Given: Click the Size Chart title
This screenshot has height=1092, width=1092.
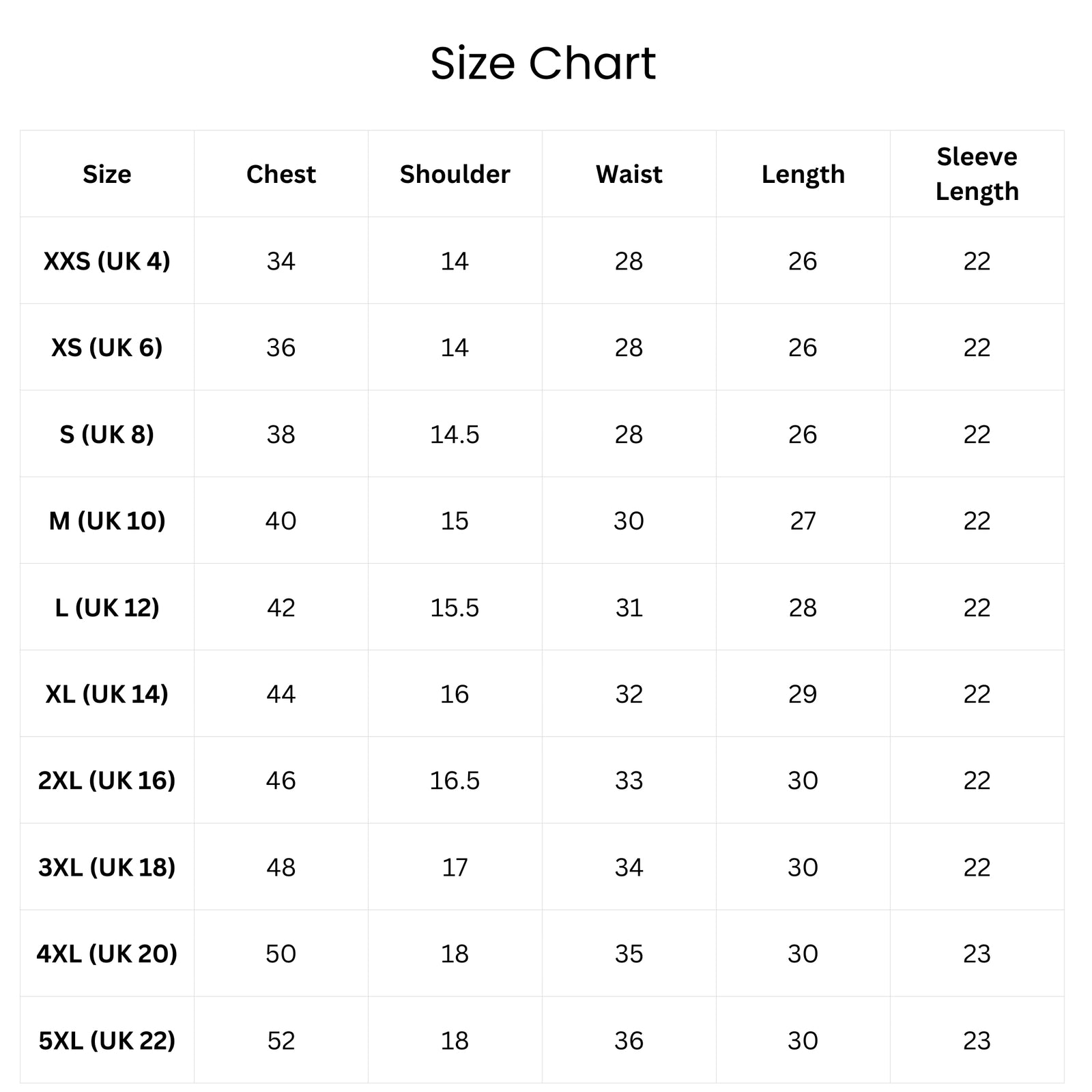Looking at the screenshot, I should (x=543, y=63).
